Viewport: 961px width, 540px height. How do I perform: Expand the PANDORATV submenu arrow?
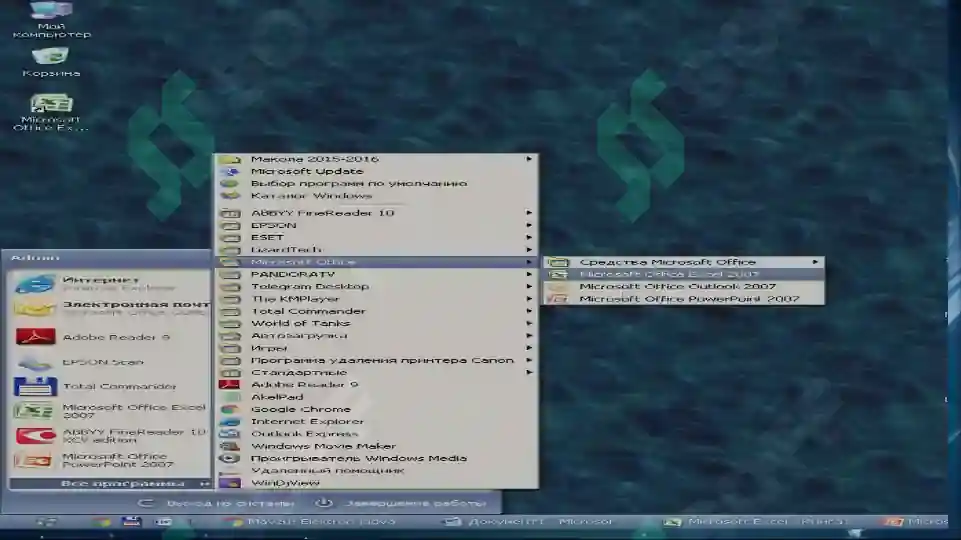(528, 274)
